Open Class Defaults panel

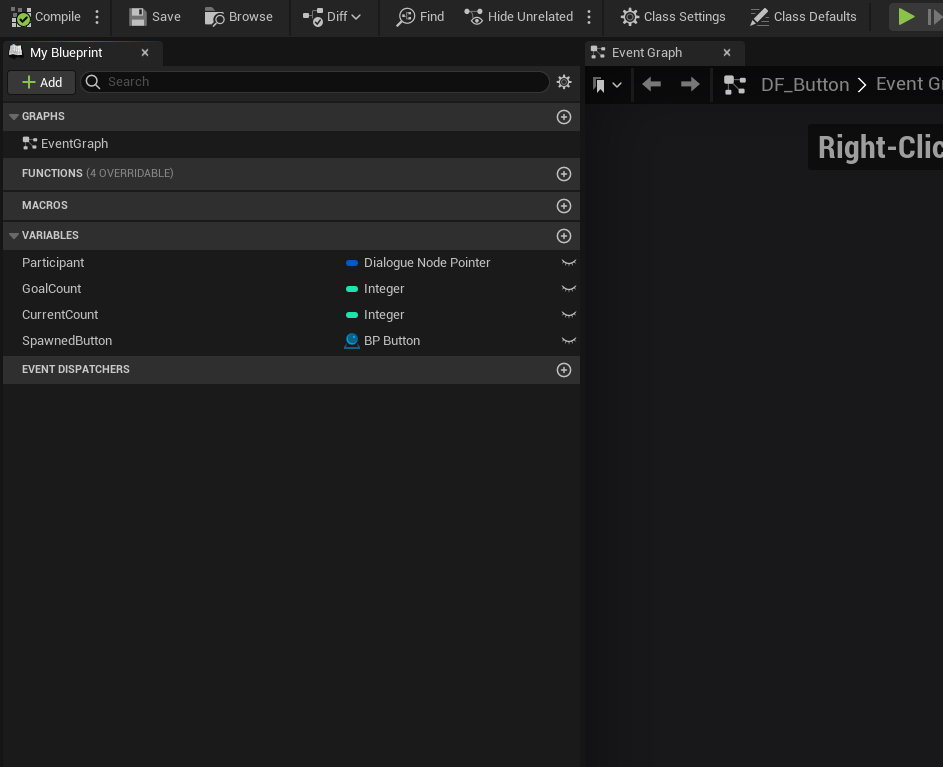tap(803, 17)
